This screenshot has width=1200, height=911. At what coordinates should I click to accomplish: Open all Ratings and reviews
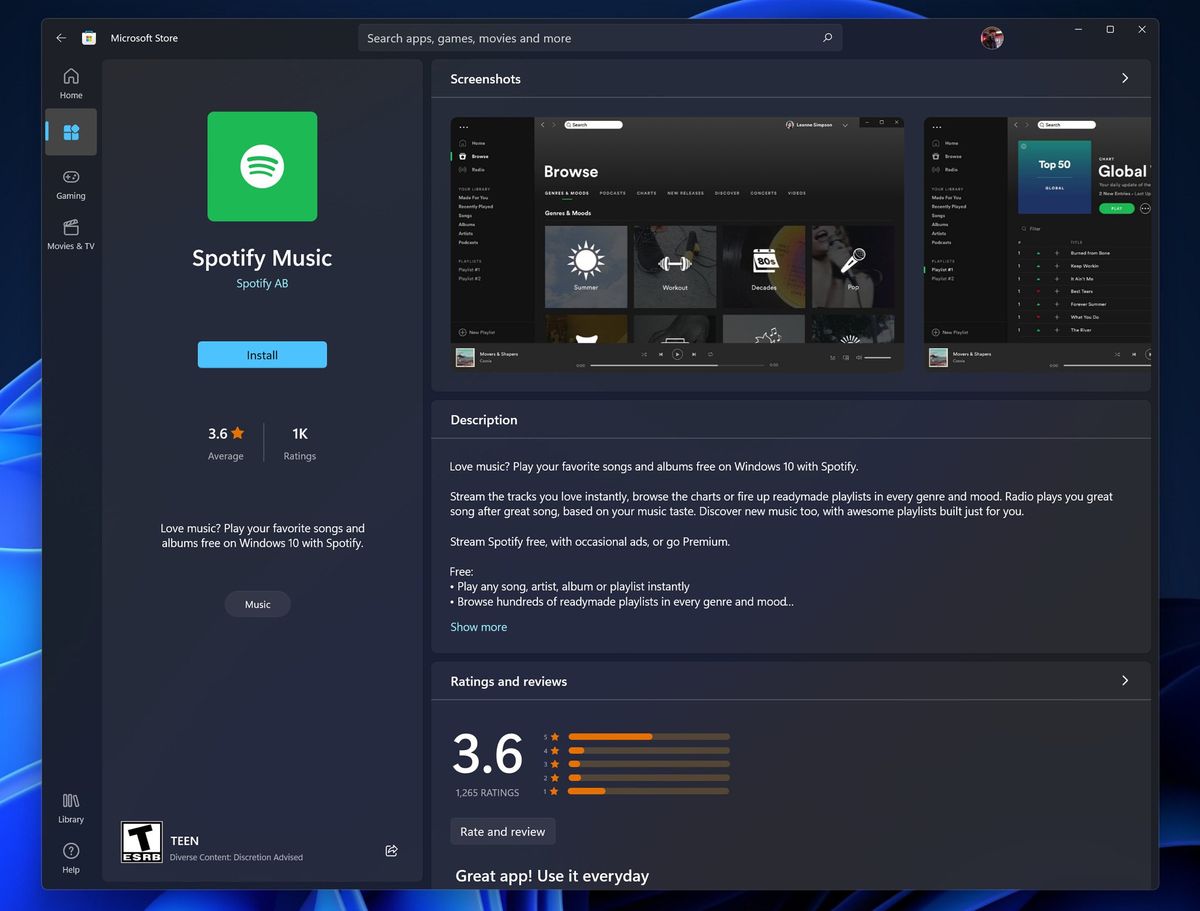(x=1124, y=680)
